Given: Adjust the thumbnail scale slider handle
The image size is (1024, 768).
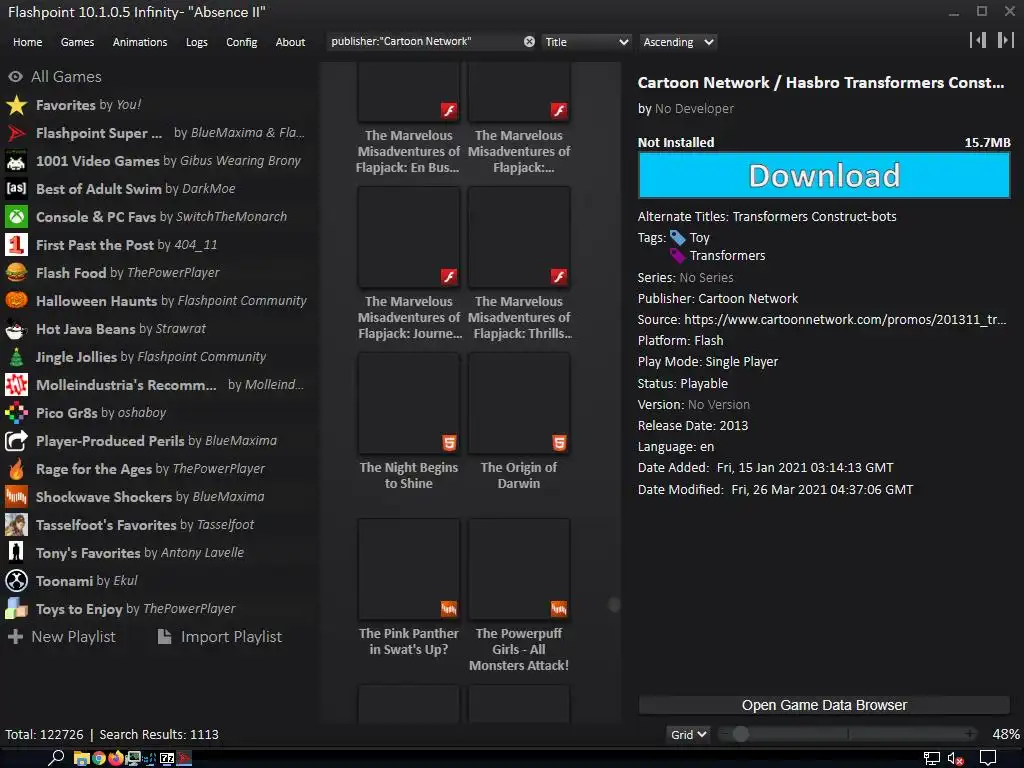Looking at the screenshot, I should pos(741,735).
